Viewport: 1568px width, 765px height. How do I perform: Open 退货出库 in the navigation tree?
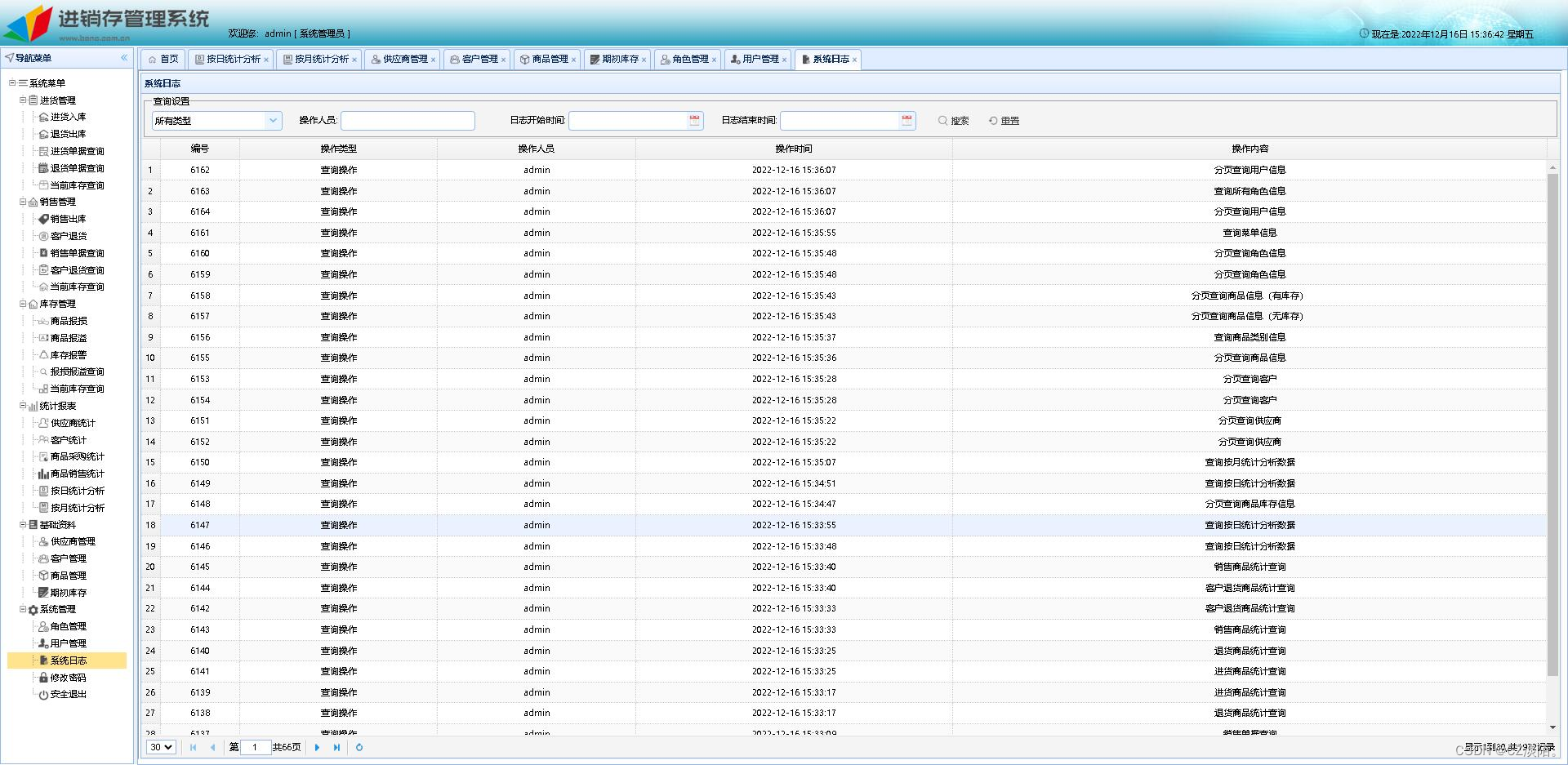pos(68,134)
